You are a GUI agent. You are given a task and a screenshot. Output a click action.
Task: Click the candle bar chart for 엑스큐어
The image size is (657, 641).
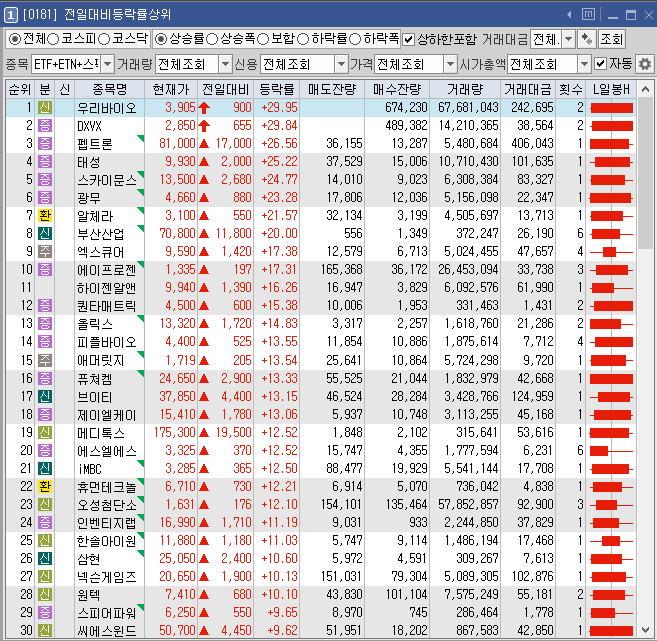coord(611,252)
